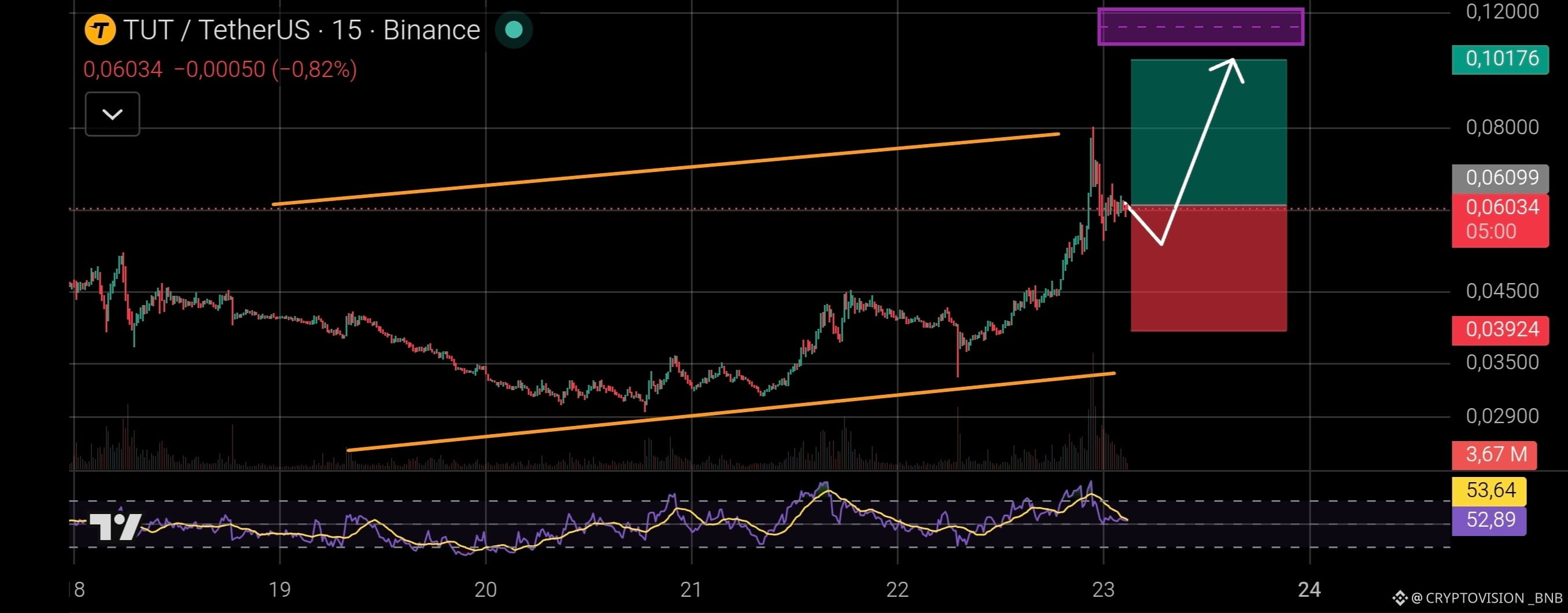Click the 3,67 M volume label
This screenshot has height=613, width=1568.
(x=1495, y=454)
